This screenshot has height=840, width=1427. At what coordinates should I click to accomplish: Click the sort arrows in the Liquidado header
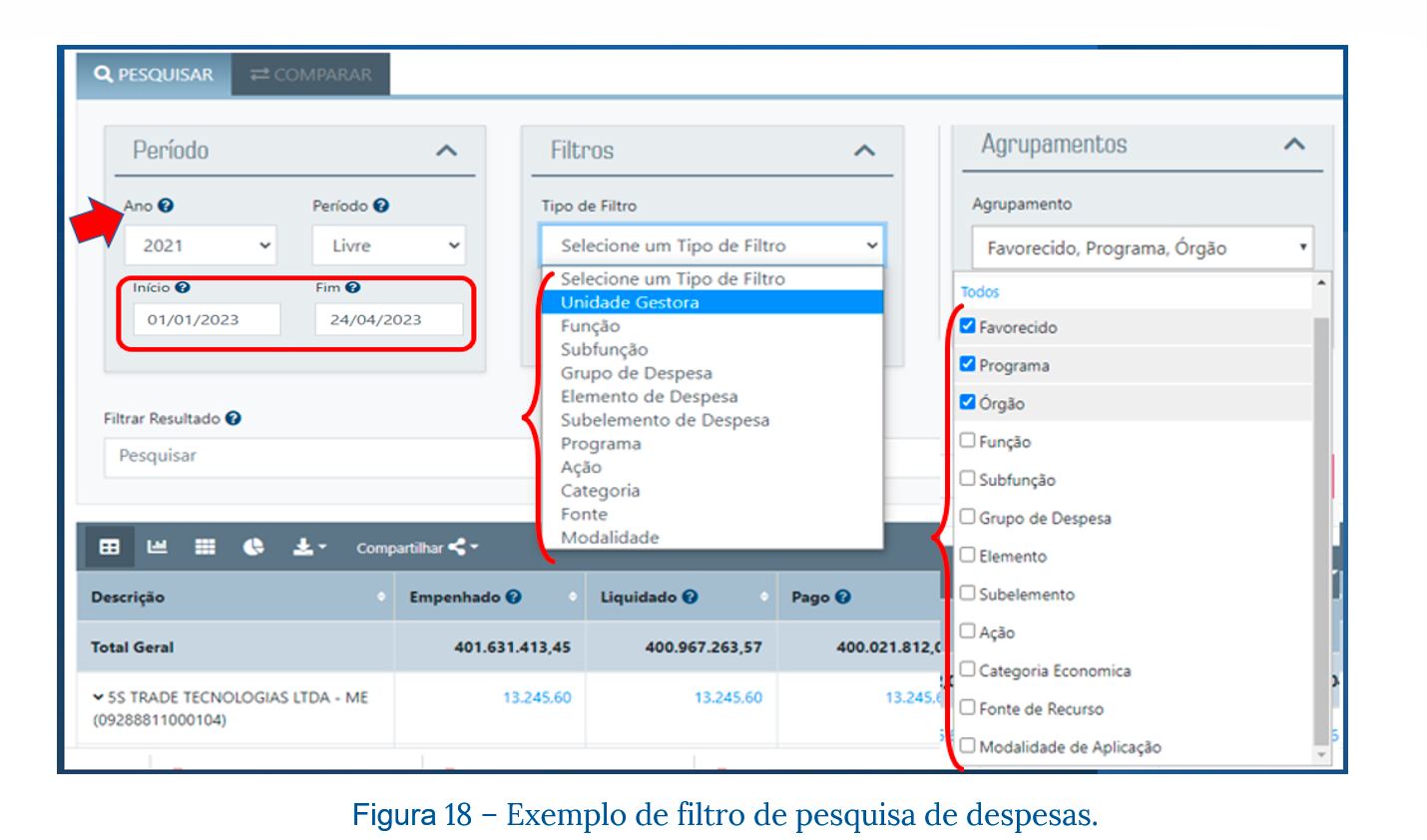[764, 597]
